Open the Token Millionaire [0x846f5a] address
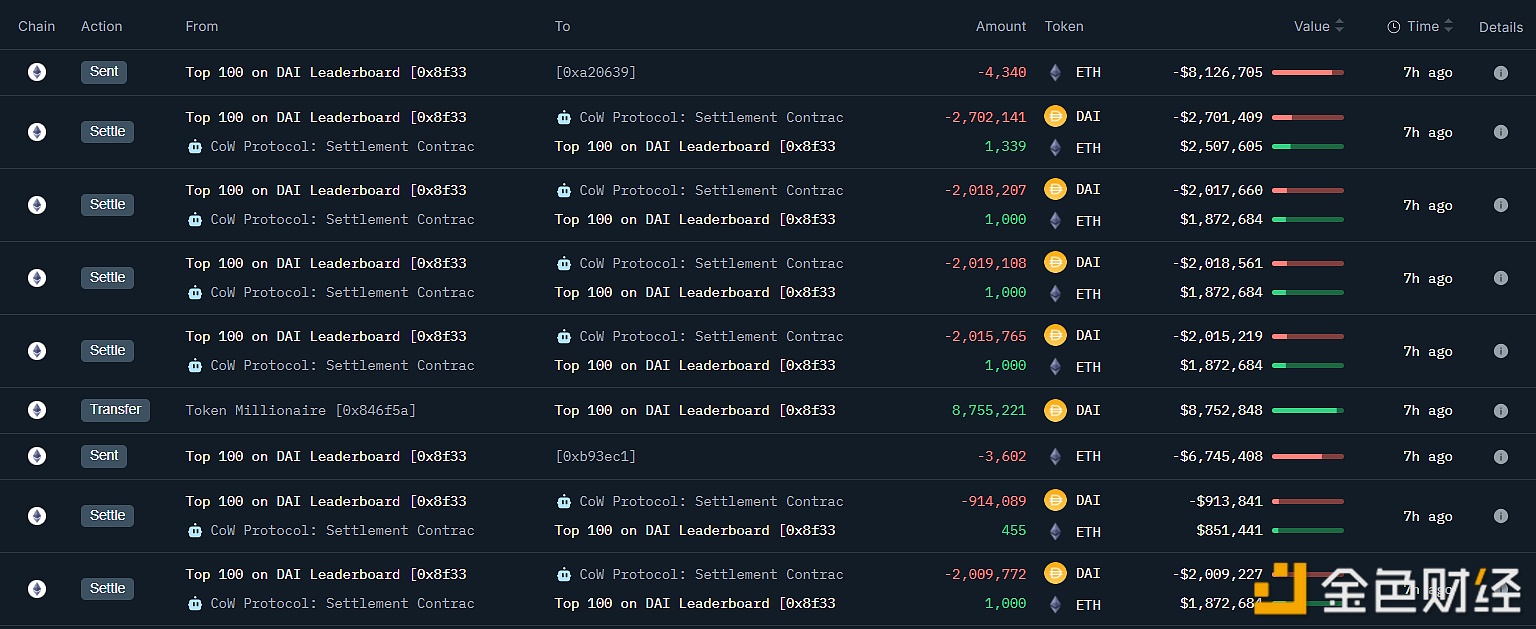This screenshot has width=1536, height=629. coord(300,410)
